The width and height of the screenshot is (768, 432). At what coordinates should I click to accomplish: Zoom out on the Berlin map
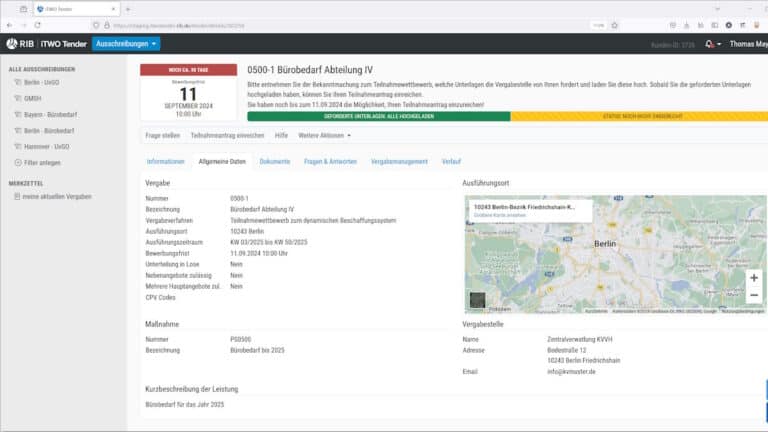point(753,295)
